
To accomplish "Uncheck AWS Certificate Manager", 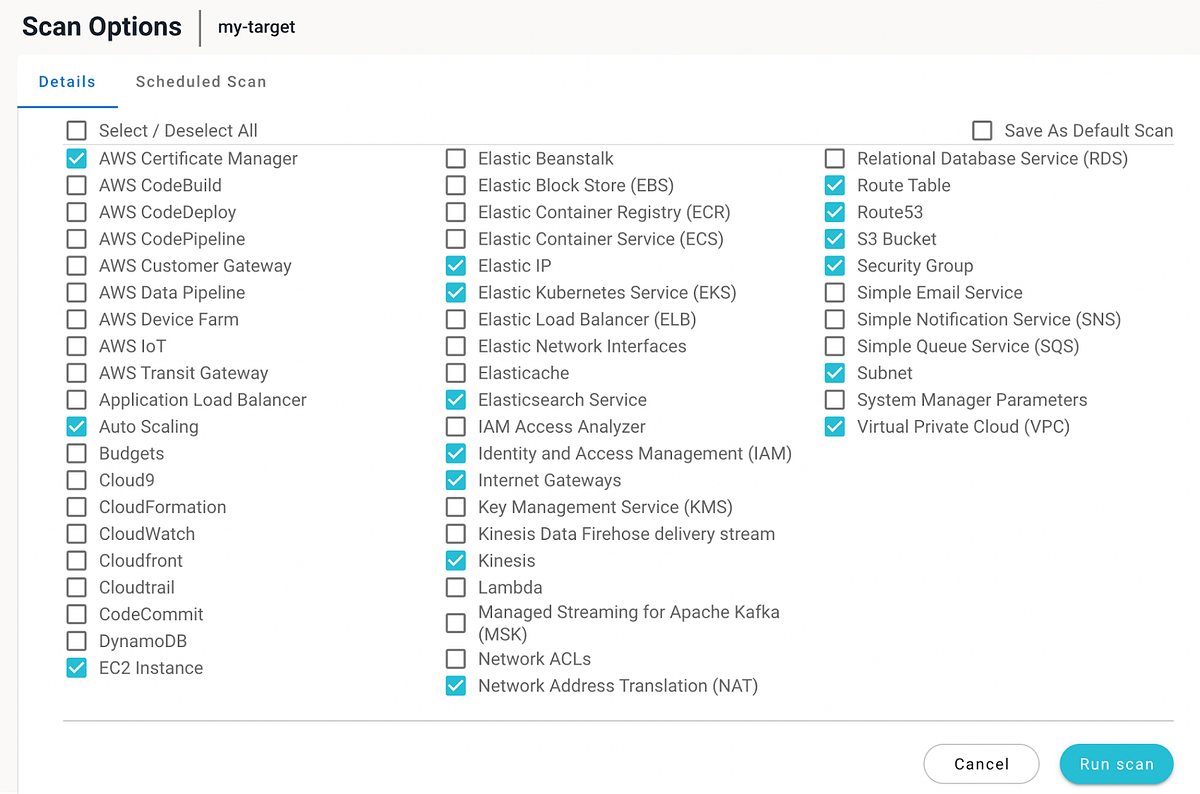I will [x=76, y=158].
